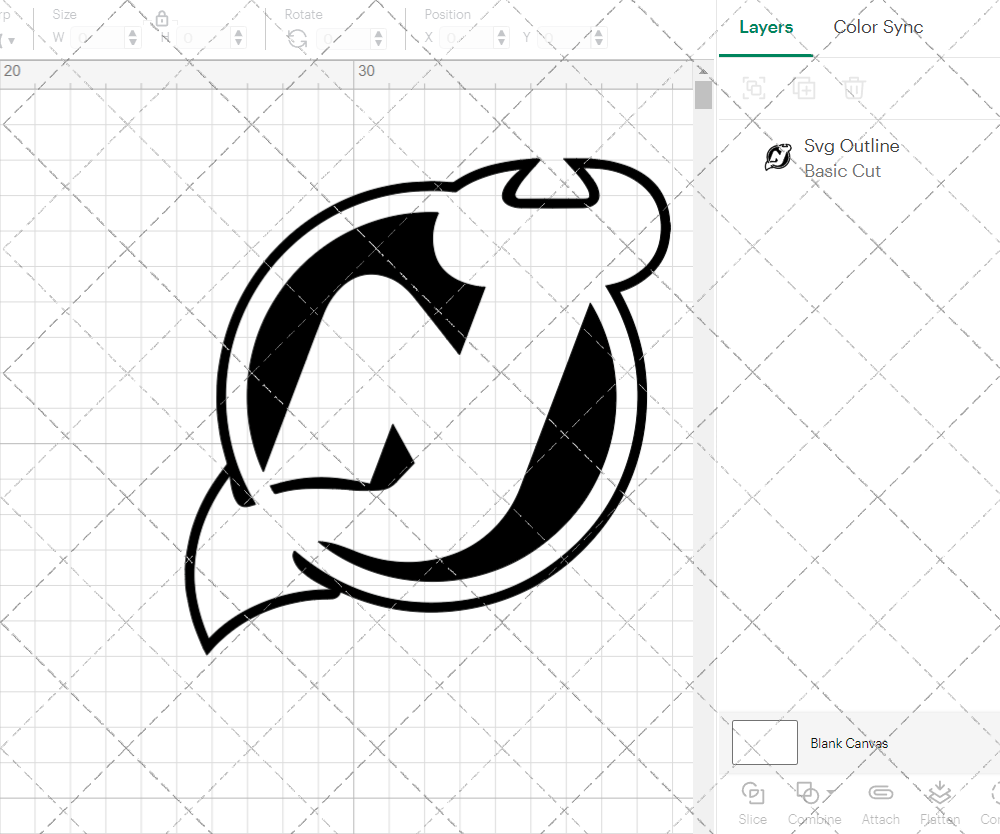Open the Layers tab

(x=765, y=27)
